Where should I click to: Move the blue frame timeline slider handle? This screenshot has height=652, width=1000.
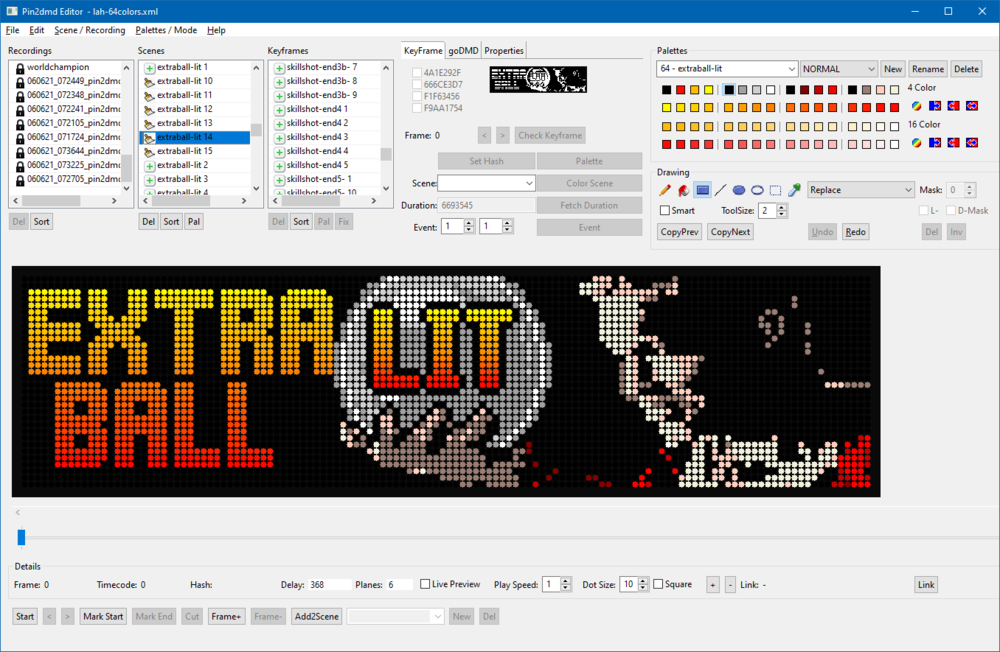point(21,537)
